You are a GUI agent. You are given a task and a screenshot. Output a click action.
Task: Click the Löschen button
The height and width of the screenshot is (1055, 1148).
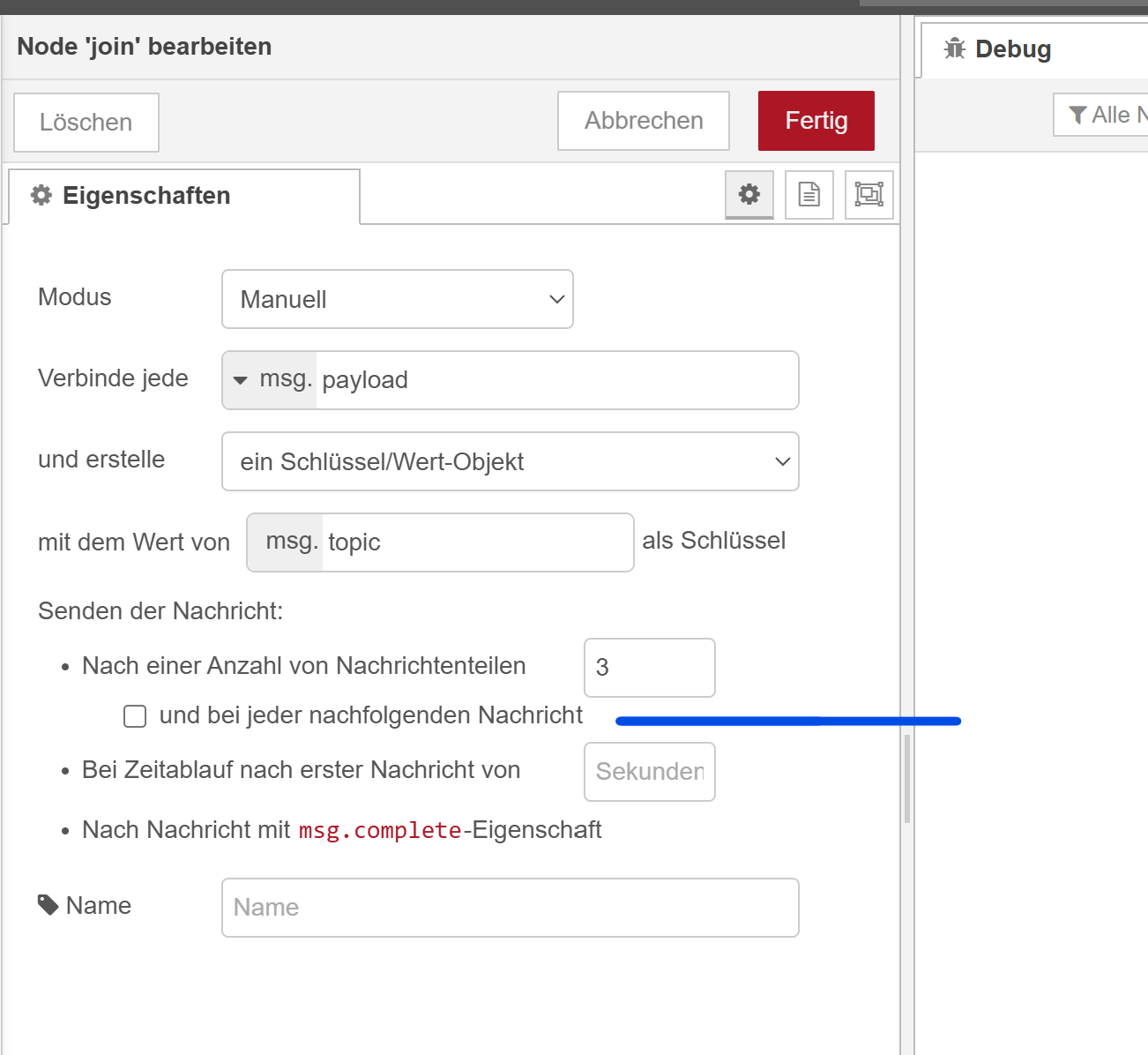(86, 123)
